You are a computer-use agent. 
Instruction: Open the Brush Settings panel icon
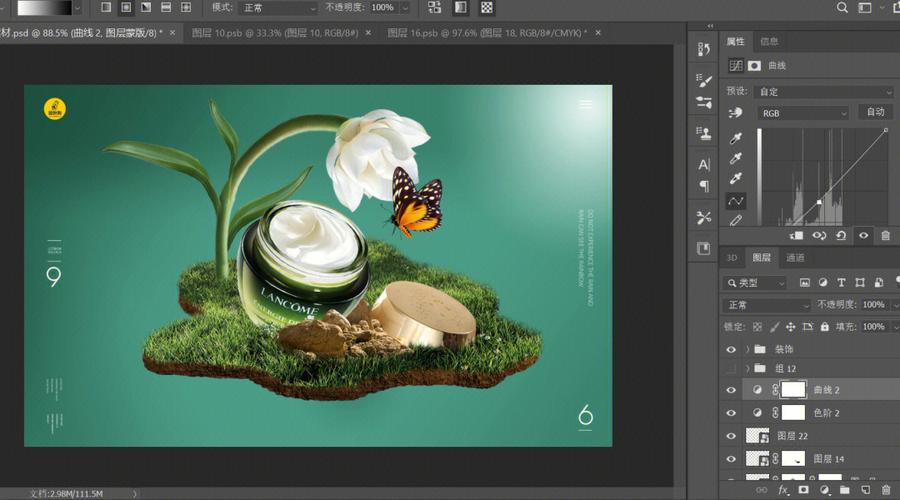coord(704,80)
